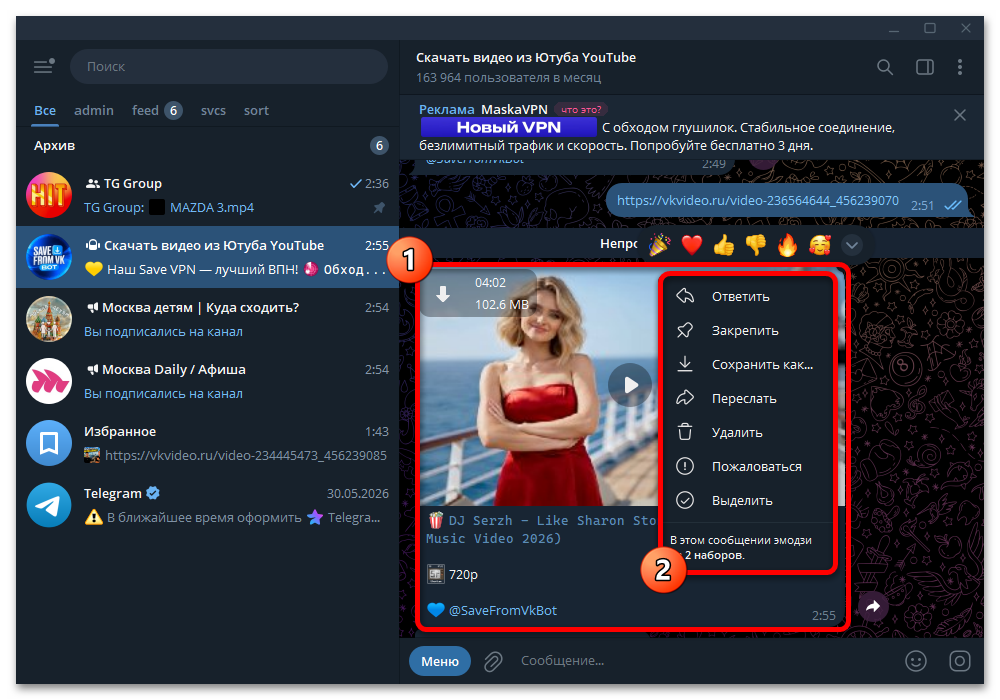Play the video in the message

(x=630, y=385)
